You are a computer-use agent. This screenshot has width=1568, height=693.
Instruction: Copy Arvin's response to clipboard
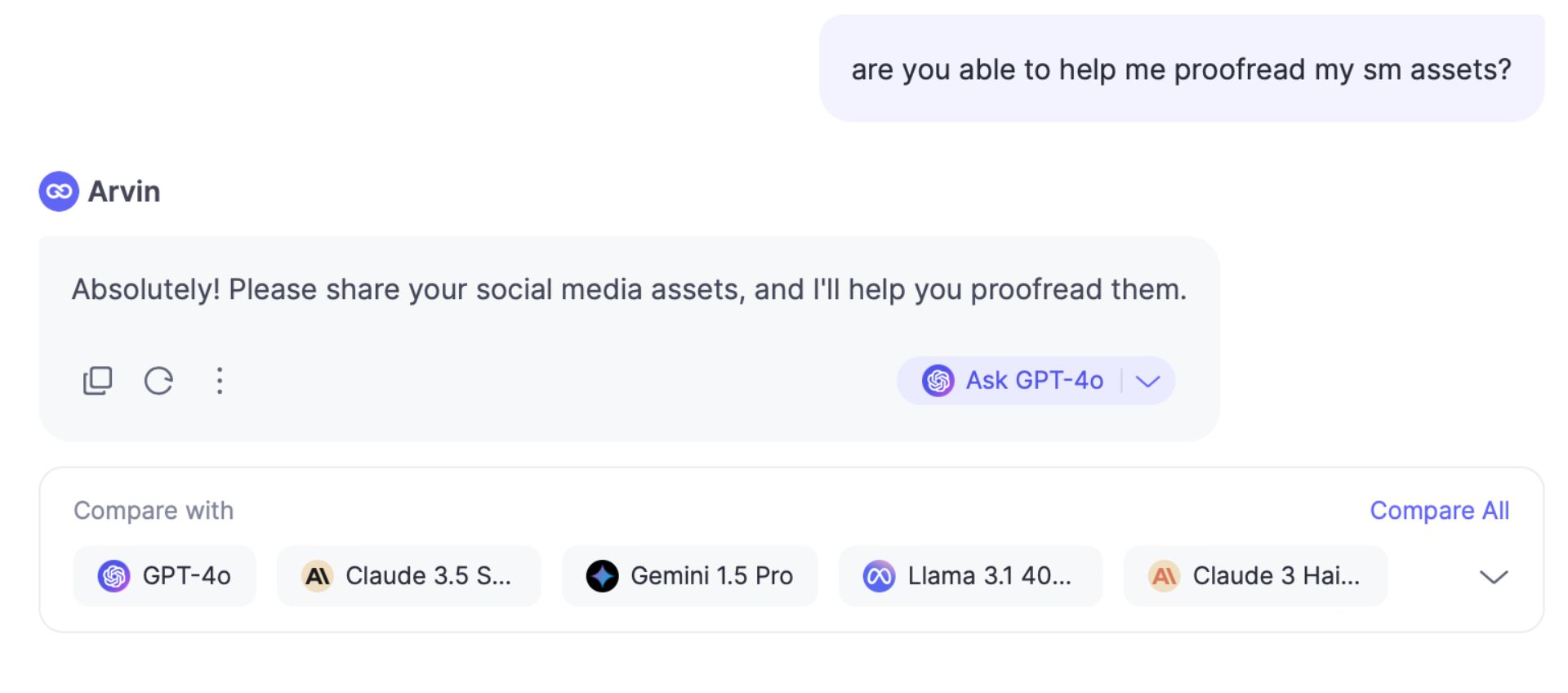(97, 381)
